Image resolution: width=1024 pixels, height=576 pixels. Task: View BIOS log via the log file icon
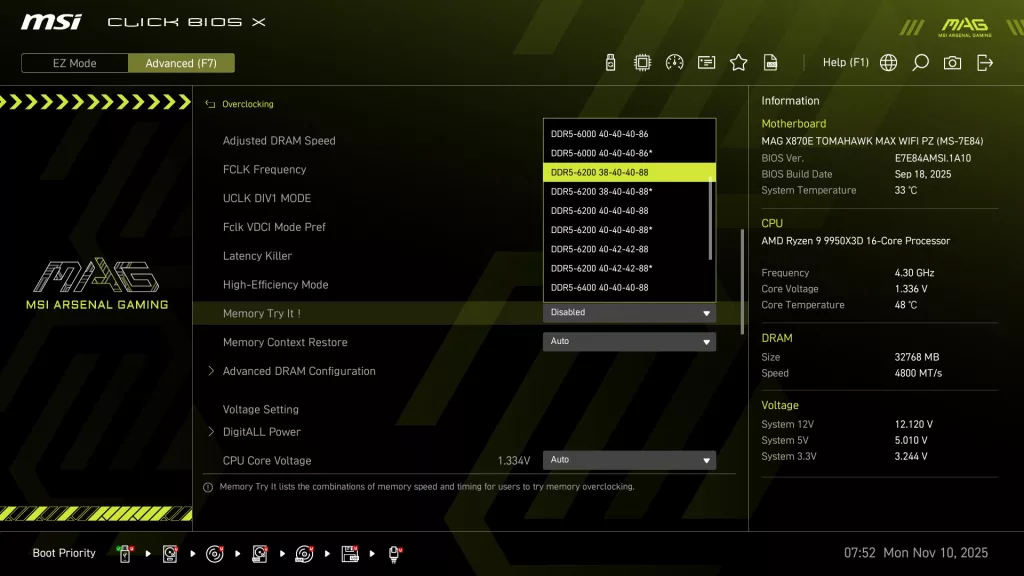coord(770,61)
